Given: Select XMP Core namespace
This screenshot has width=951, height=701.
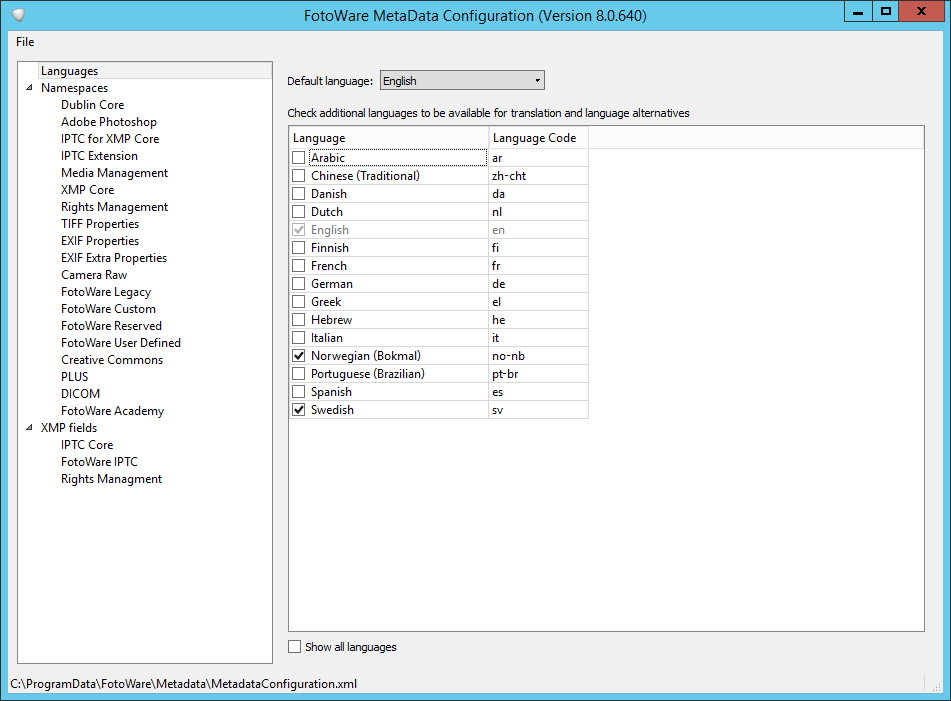Looking at the screenshot, I should point(87,190).
